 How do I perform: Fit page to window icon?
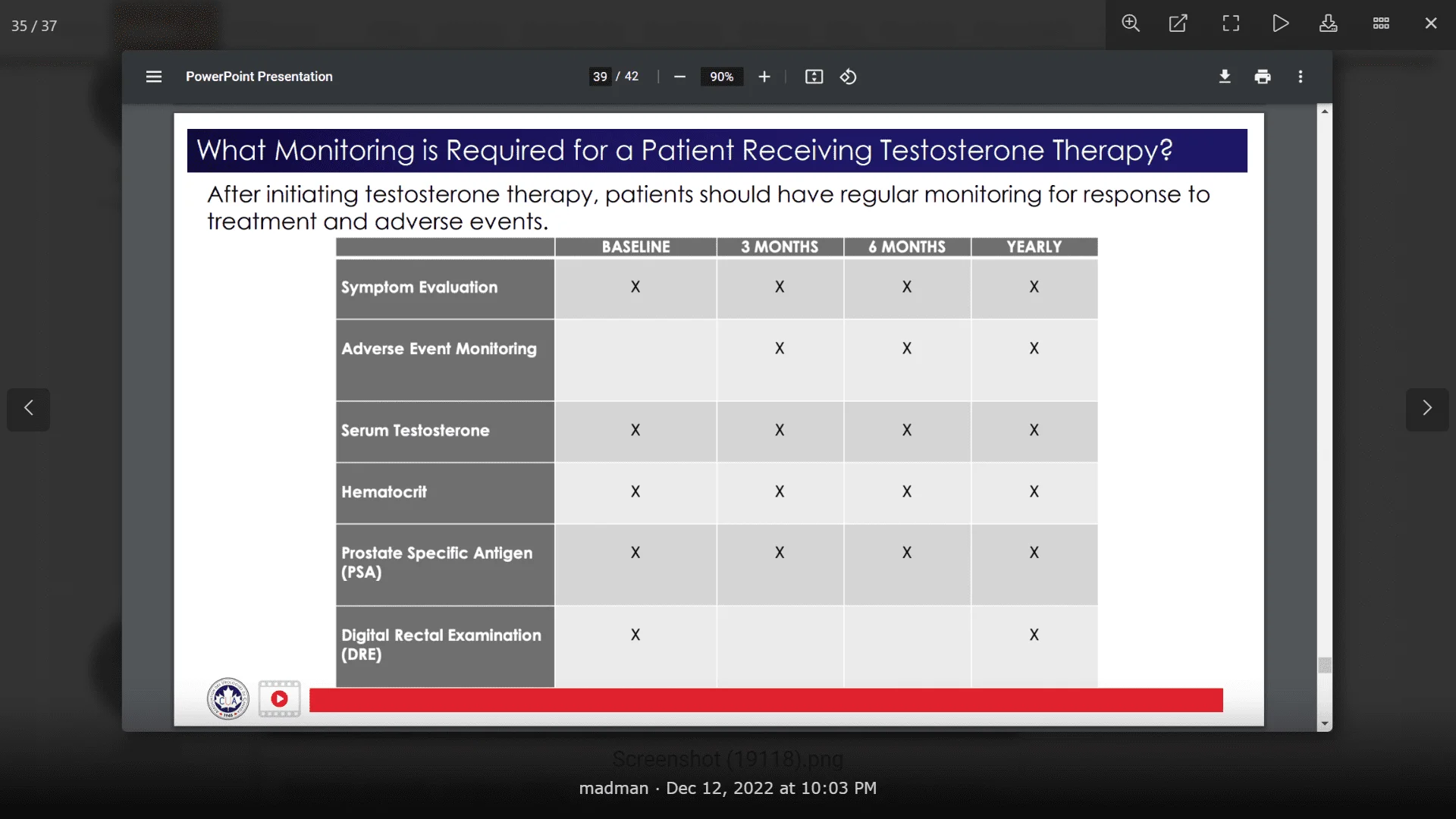[814, 77]
